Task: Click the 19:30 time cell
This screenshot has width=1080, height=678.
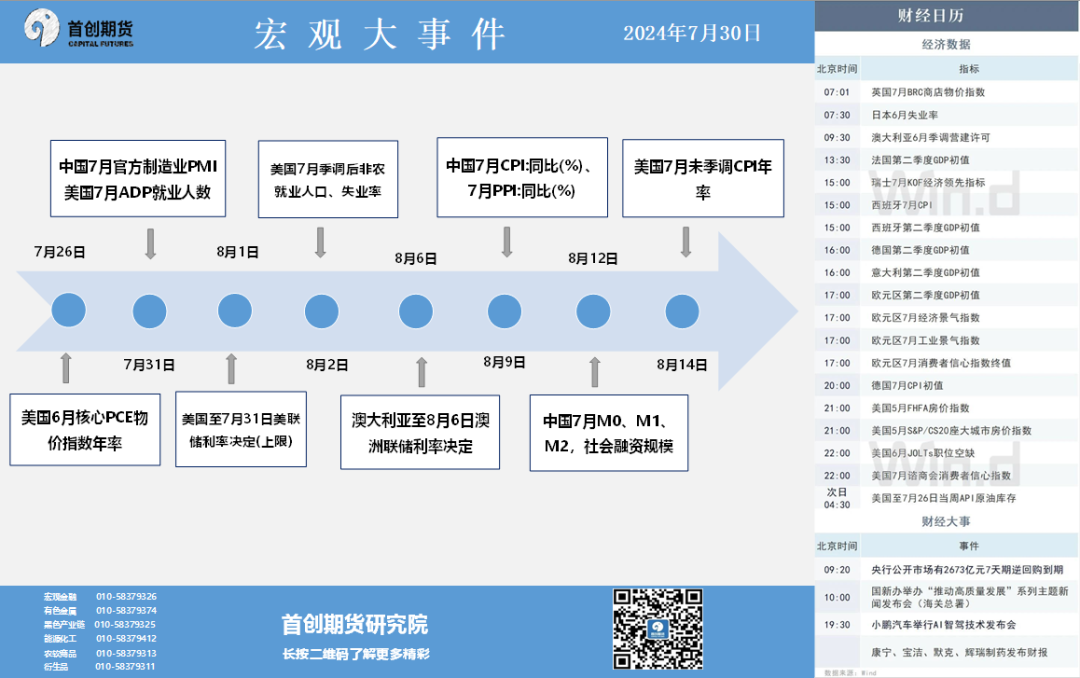Action: point(837,625)
